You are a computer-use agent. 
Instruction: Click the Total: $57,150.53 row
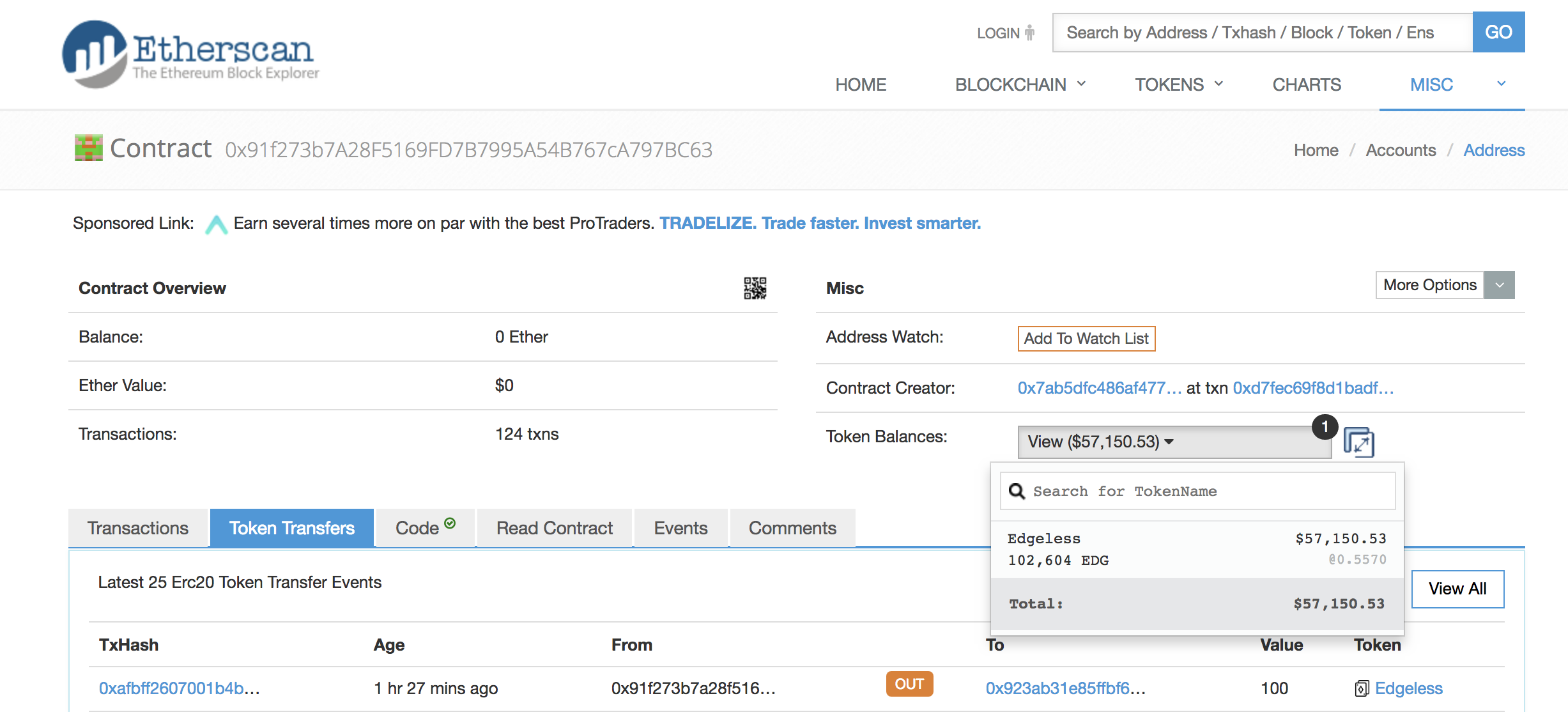(1197, 604)
